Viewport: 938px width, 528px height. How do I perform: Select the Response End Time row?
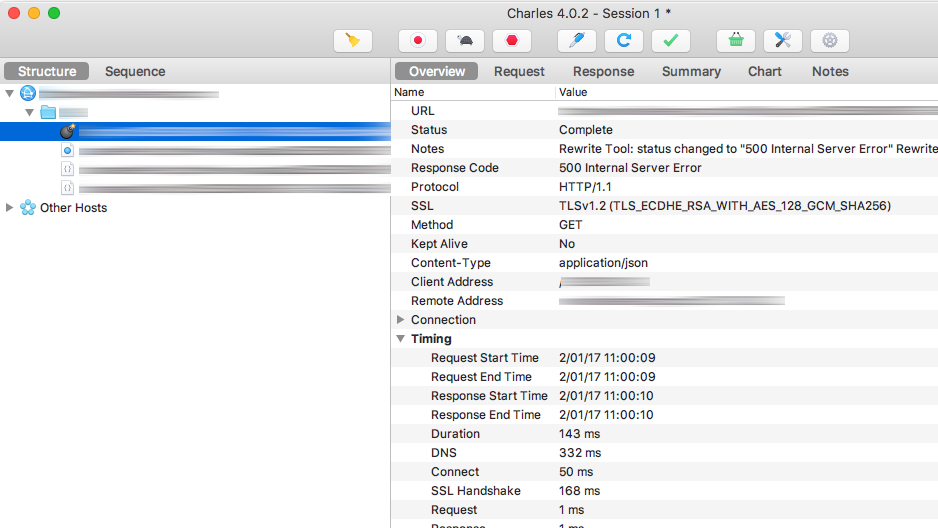pyautogui.click(x=665, y=415)
